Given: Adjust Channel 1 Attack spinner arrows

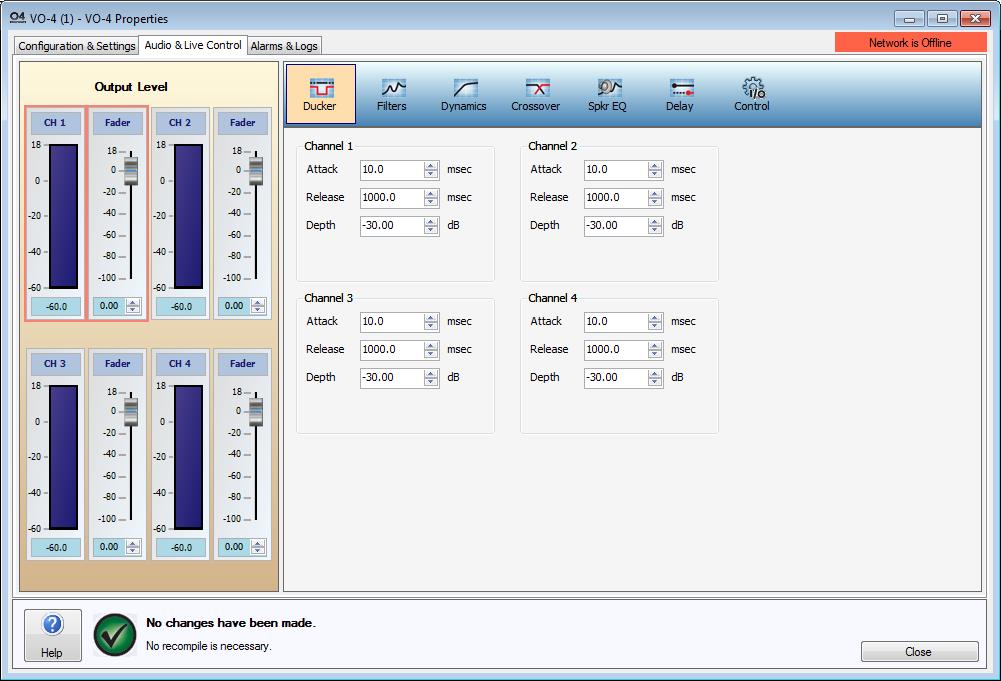Looking at the screenshot, I should 431,170.
